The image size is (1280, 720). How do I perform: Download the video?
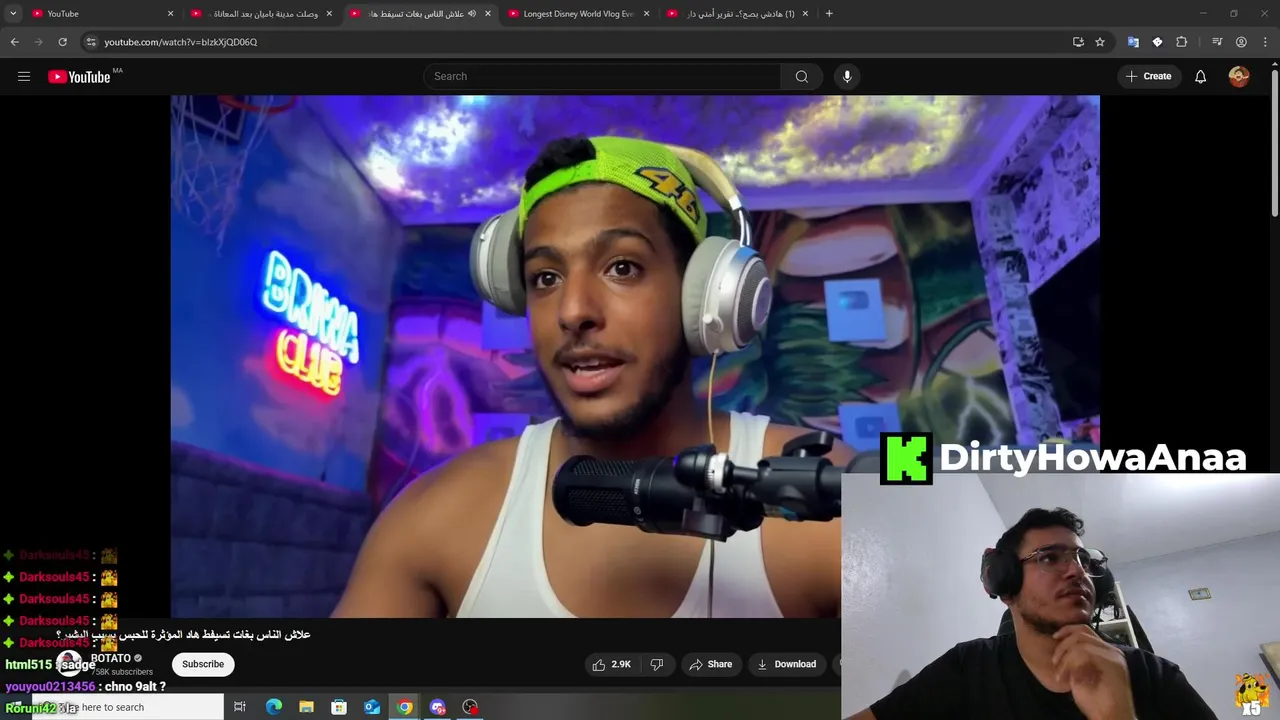787,664
